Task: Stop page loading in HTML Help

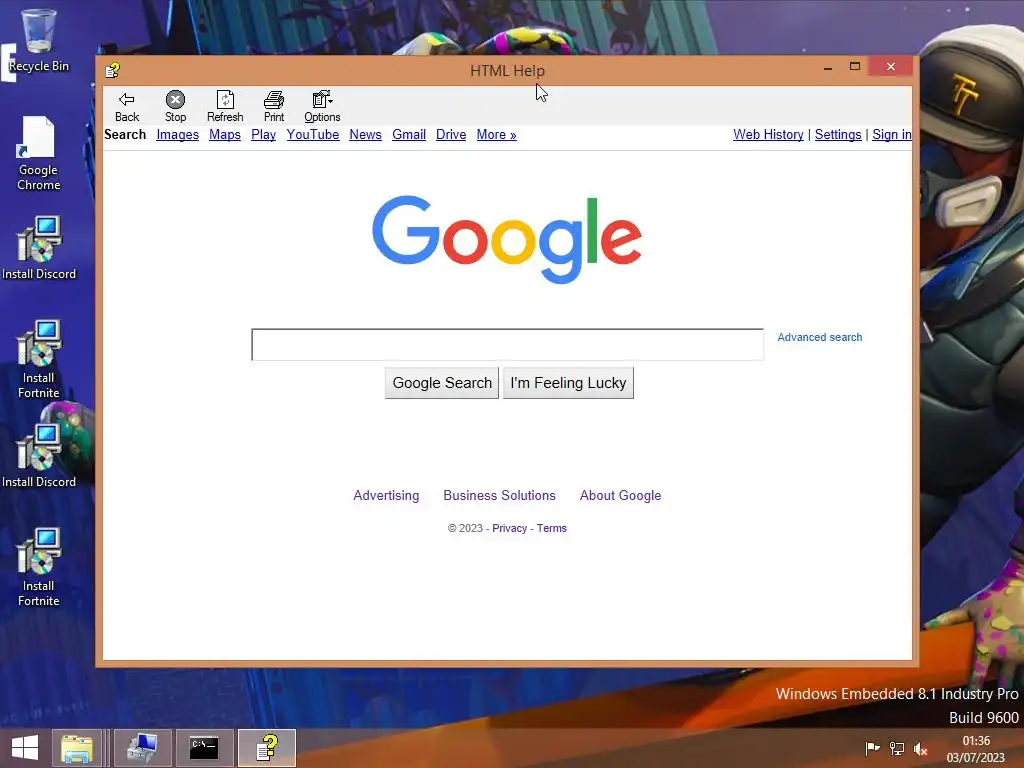Action: [x=175, y=106]
